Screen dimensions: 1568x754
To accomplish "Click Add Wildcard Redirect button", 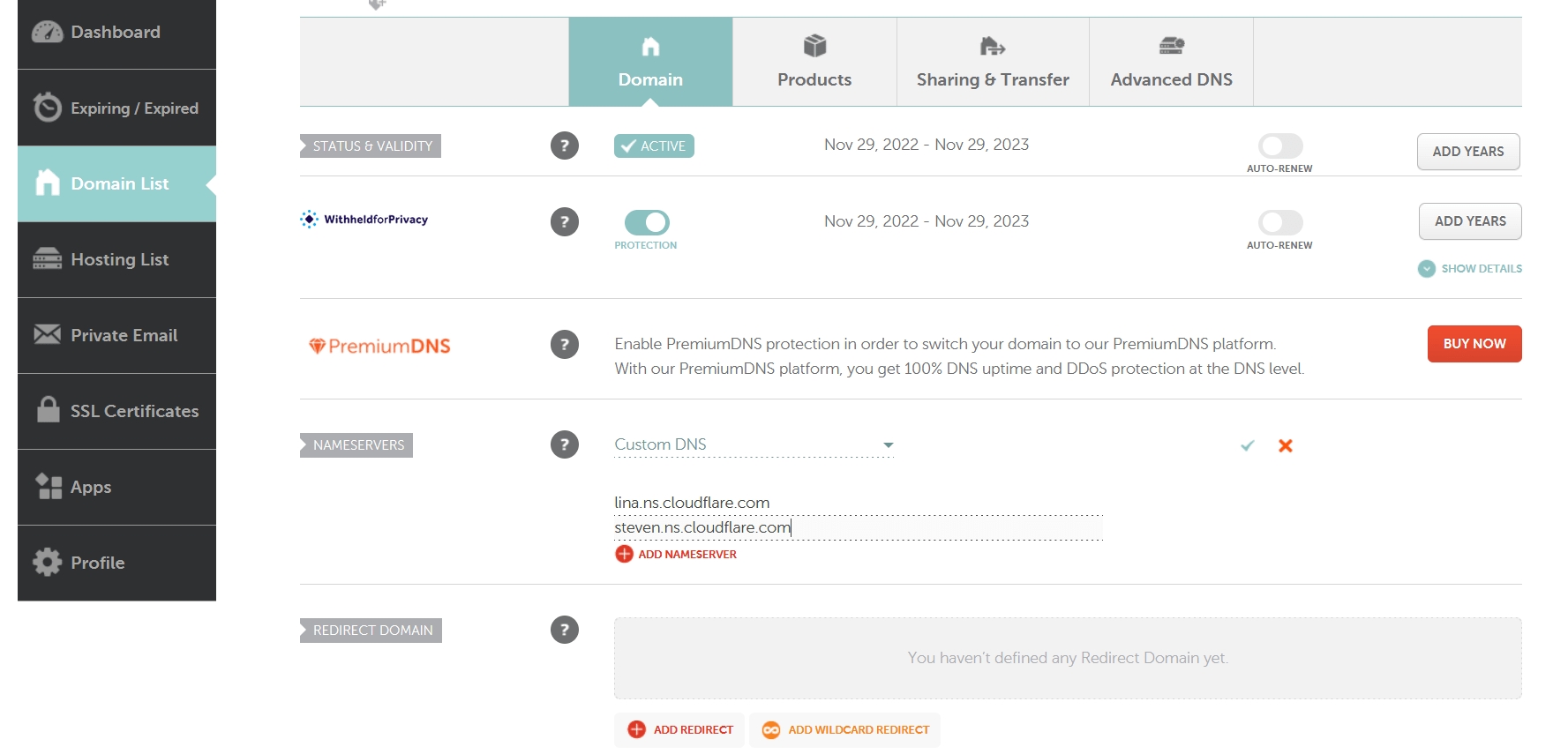I will pos(845,730).
